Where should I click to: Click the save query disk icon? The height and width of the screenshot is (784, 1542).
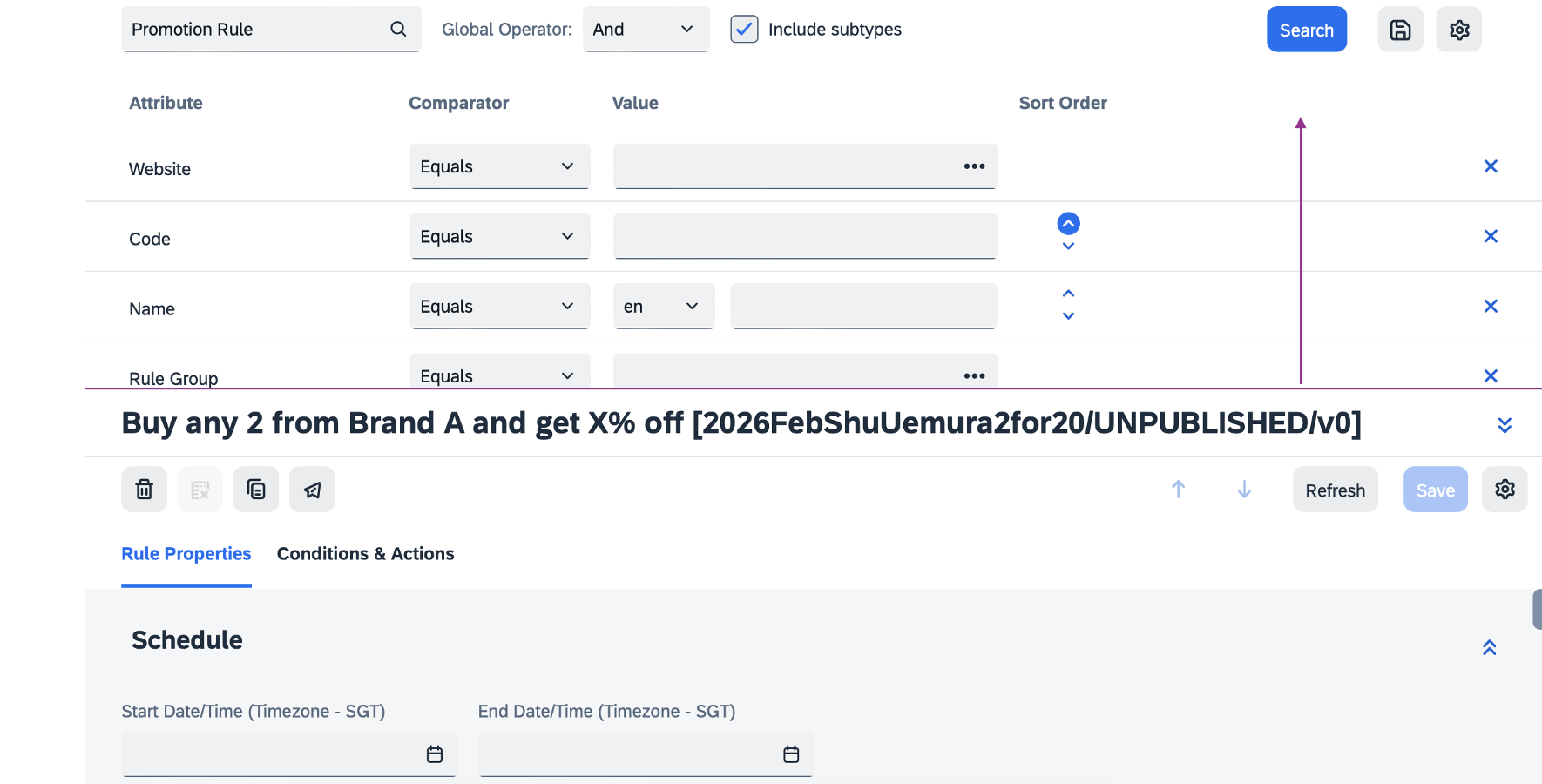click(x=1400, y=30)
